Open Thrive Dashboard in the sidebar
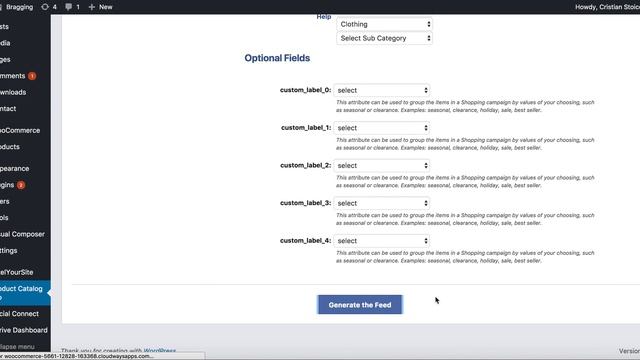640x360 pixels. coord(25,330)
